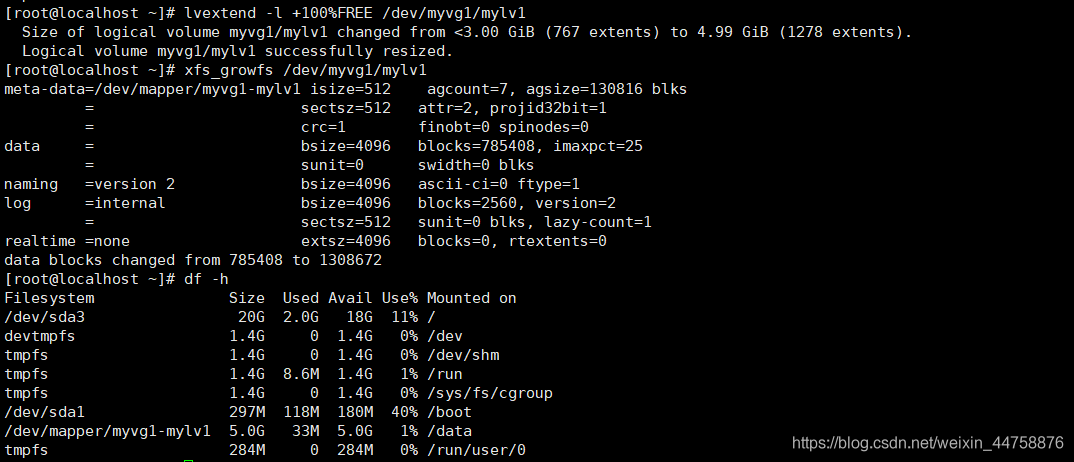This screenshot has height=462, width=1074.
Task: Click the "data blocks changed" output line
Action: (x=193, y=260)
